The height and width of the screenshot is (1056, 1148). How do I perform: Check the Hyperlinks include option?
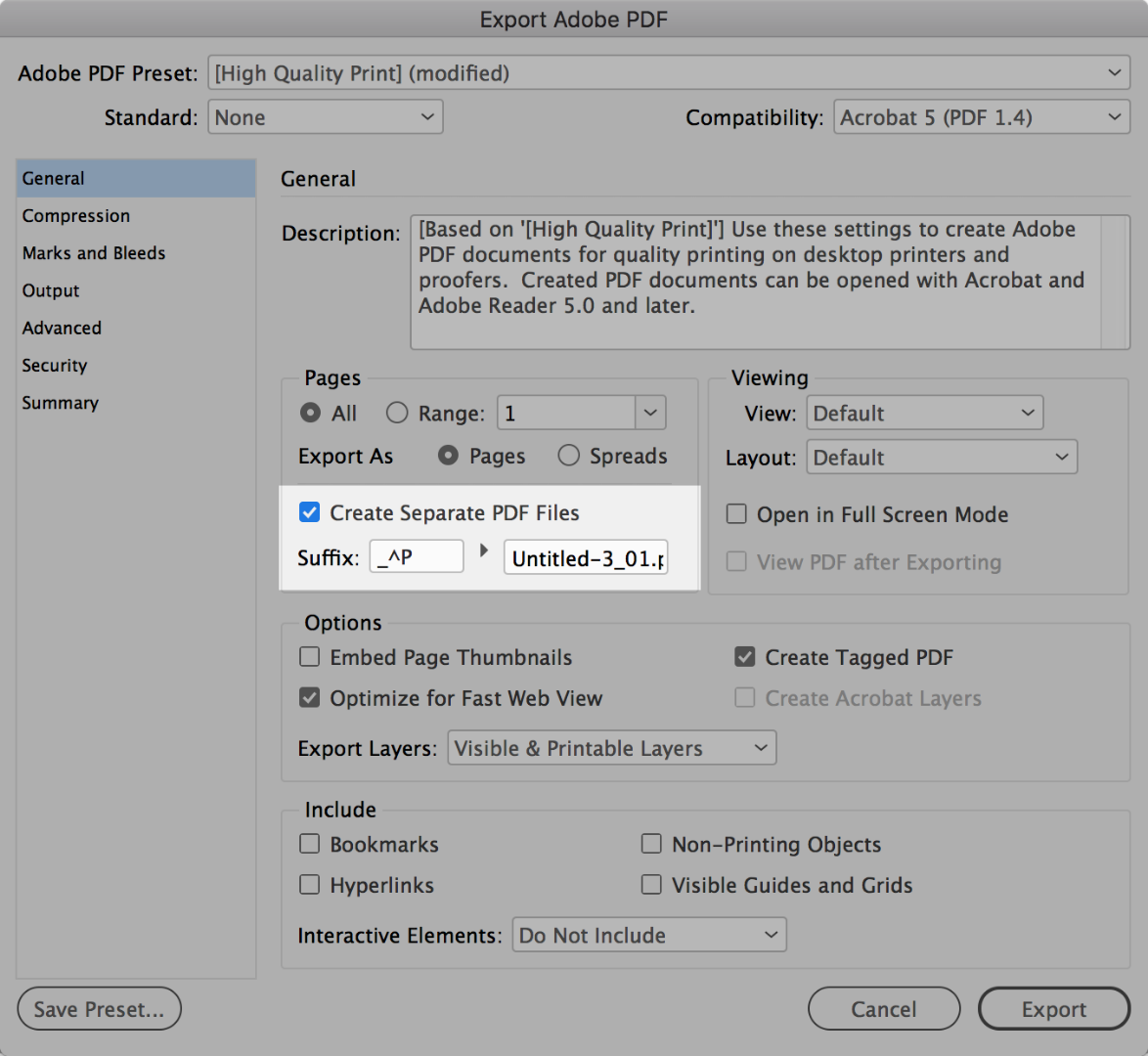(310, 885)
